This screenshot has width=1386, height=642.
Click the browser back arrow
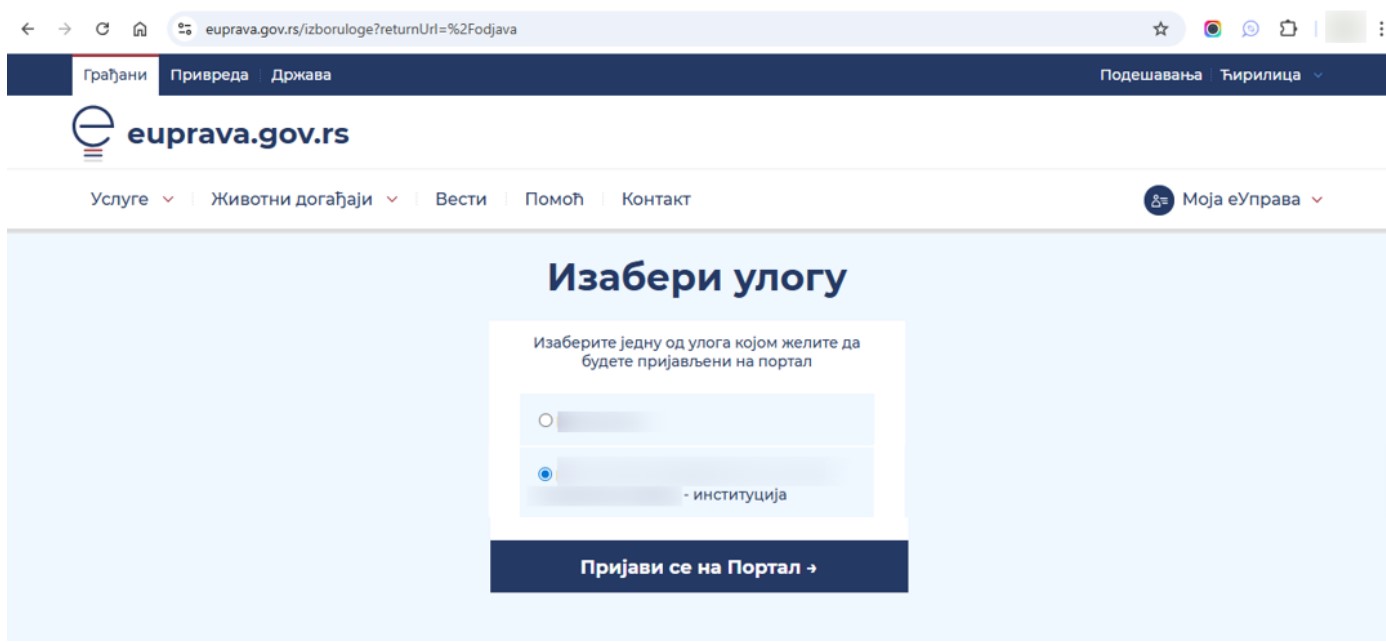[x=24, y=29]
